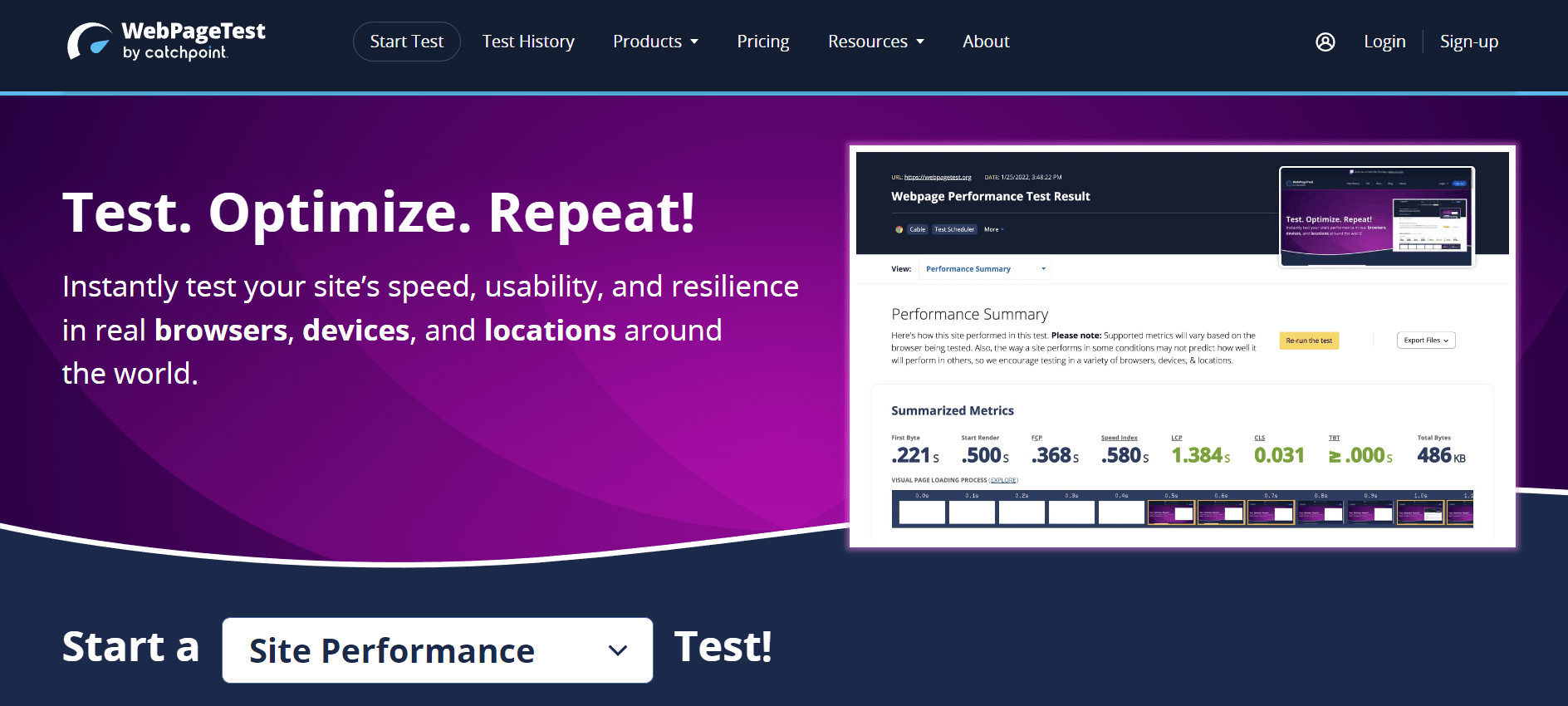1568x706 pixels.
Task: Go to the Test History page
Action: [528, 42]
